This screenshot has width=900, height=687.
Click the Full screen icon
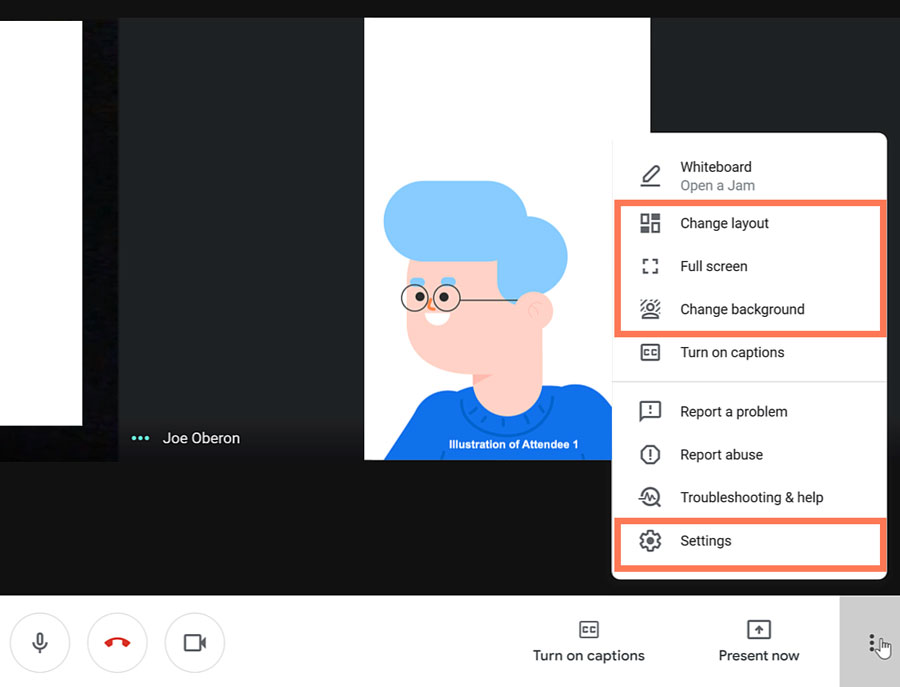tap(651, 266)
